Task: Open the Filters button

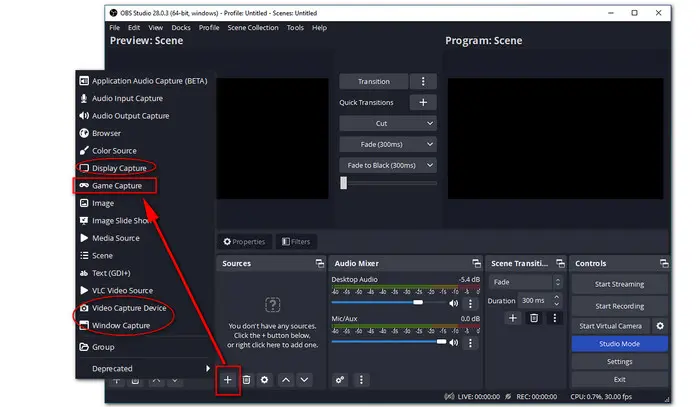Action: click(x=296, y=241)
